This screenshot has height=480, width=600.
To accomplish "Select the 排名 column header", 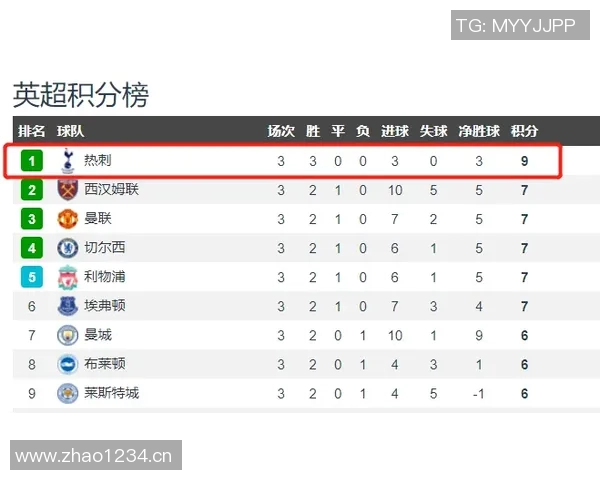I will point(32,131).
